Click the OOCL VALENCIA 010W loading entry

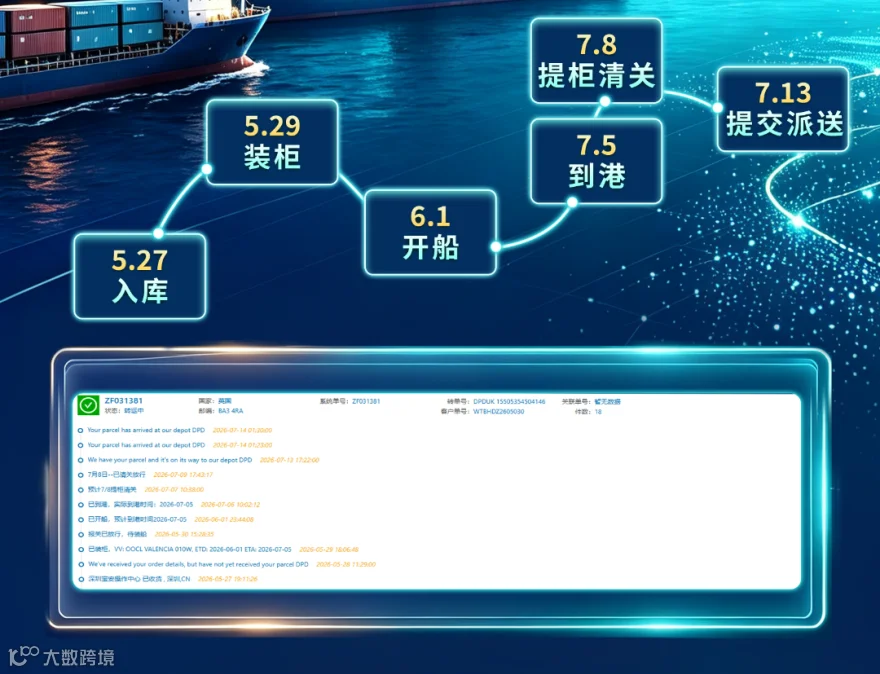pos(218,549)
